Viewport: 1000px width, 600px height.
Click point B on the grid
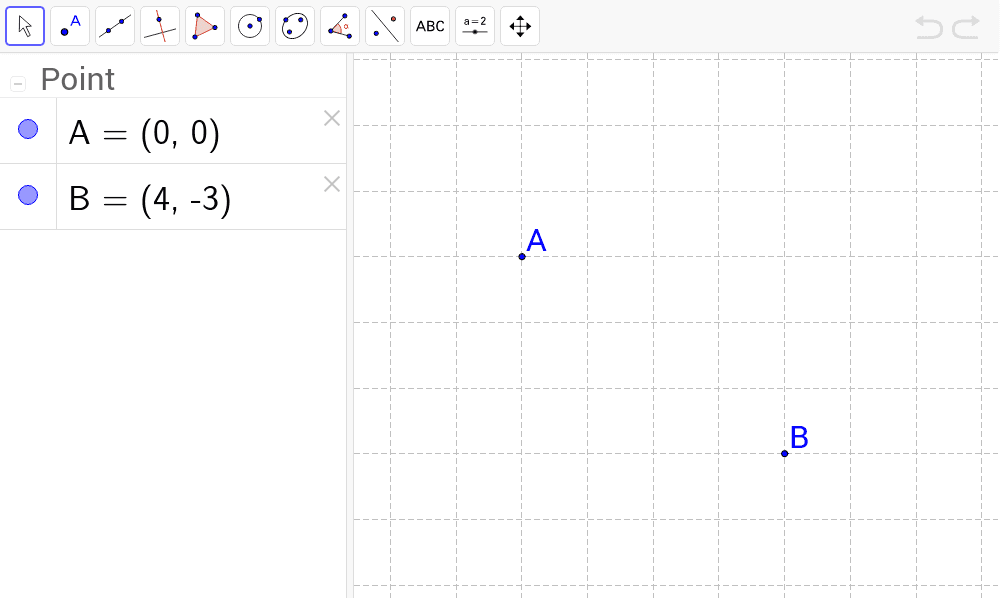tap(784, 453)
